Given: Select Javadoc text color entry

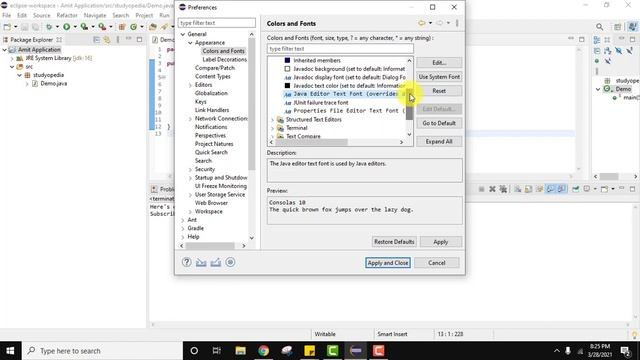Looking at the screenshot, I should coord(344,86).
